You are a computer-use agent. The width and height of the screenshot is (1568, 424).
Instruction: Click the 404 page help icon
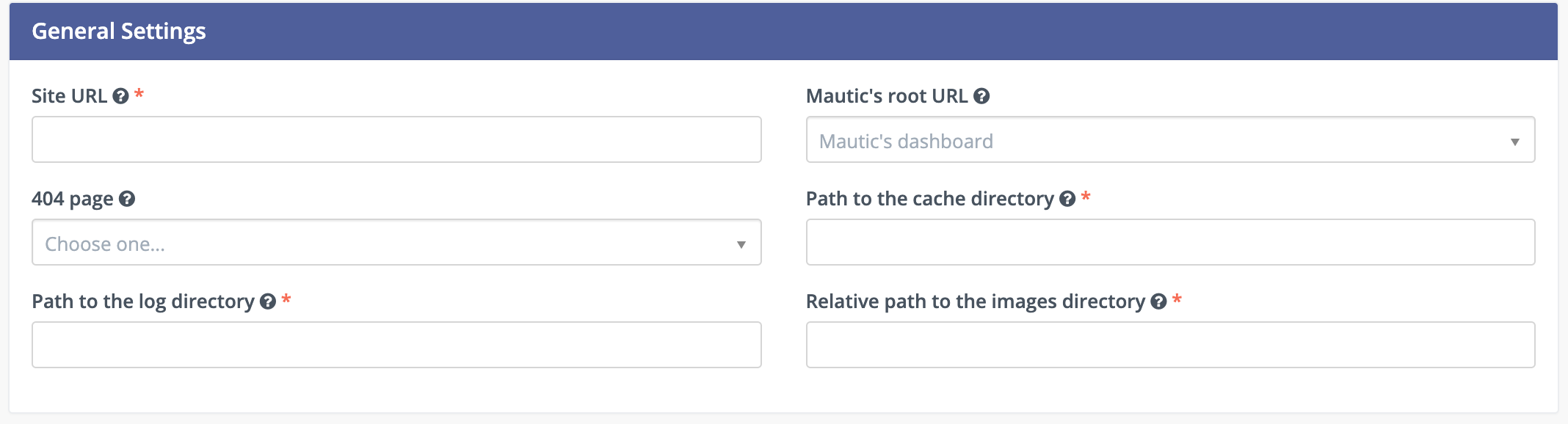[x=127, y=199]
